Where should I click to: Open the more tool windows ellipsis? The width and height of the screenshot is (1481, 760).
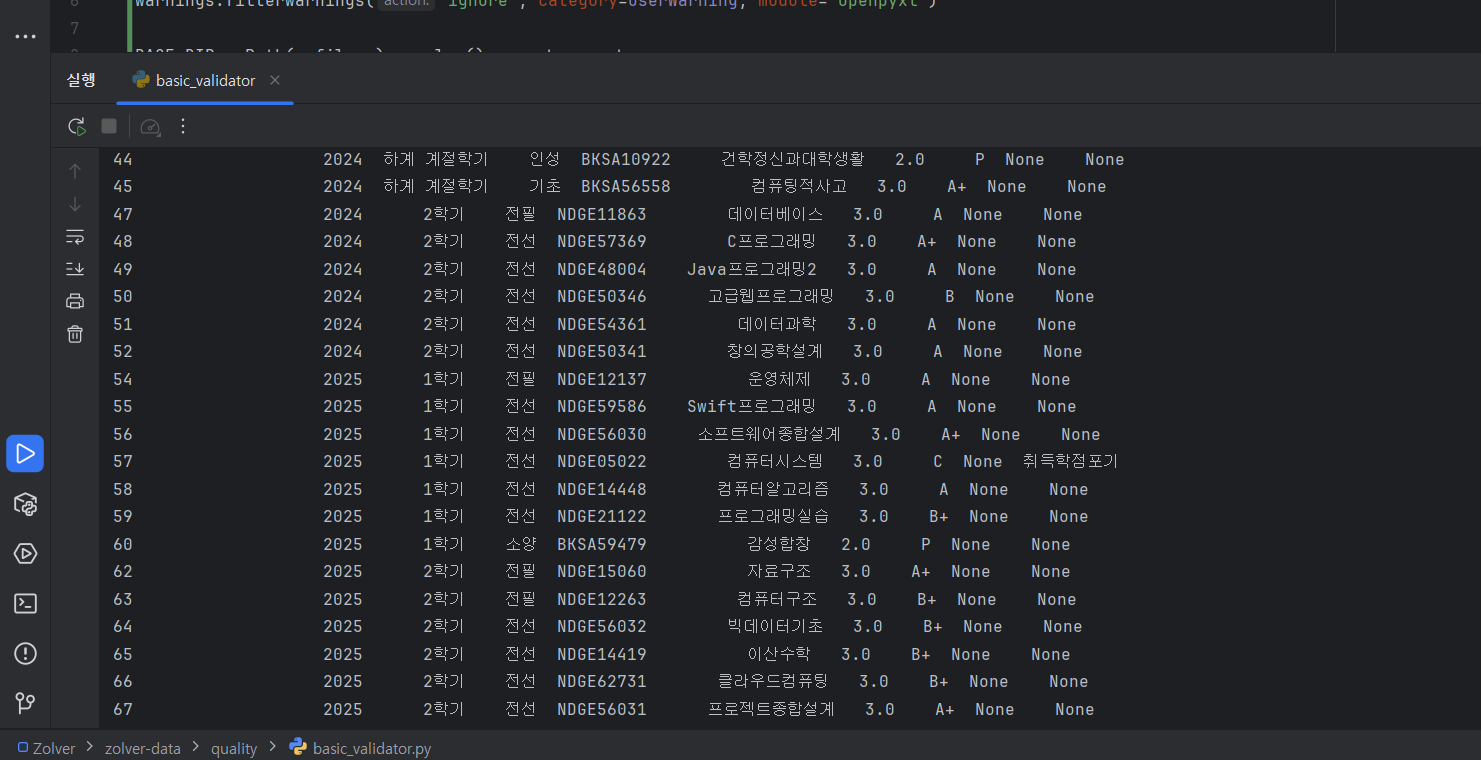click(x=25, y=37)
